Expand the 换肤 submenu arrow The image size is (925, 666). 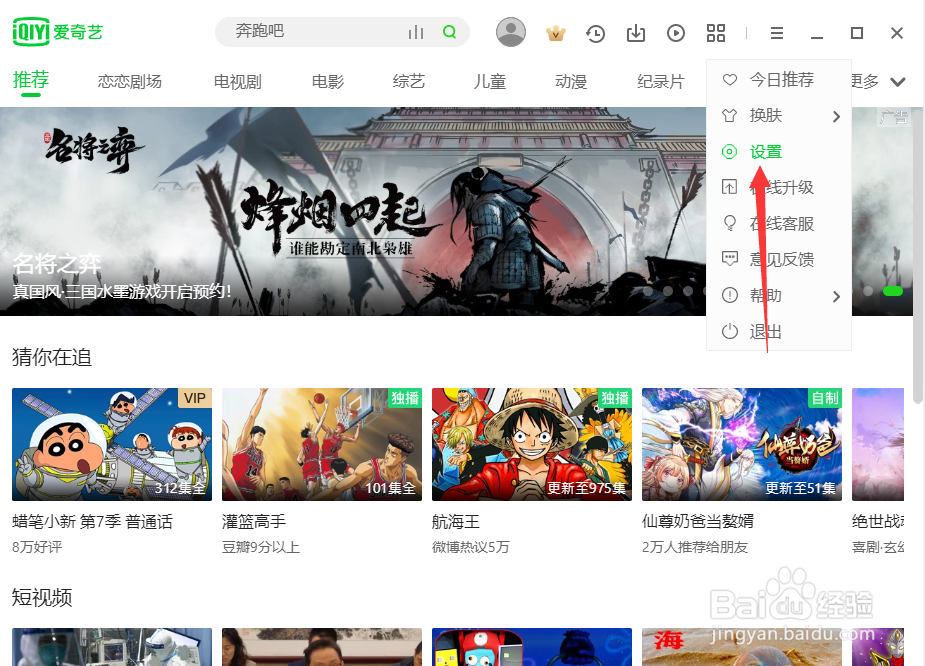coord(836,116)
